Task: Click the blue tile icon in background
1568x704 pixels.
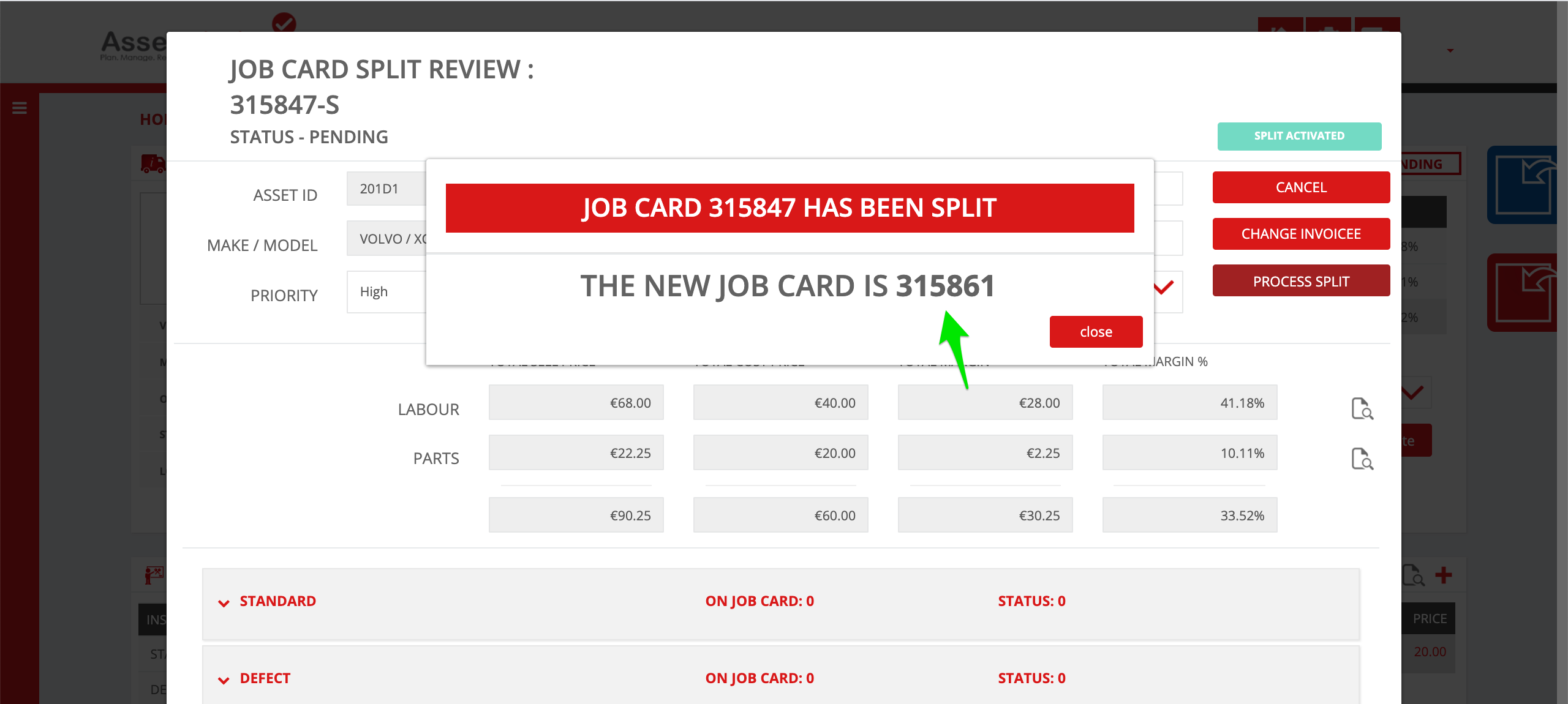Action: point(1522,185)
